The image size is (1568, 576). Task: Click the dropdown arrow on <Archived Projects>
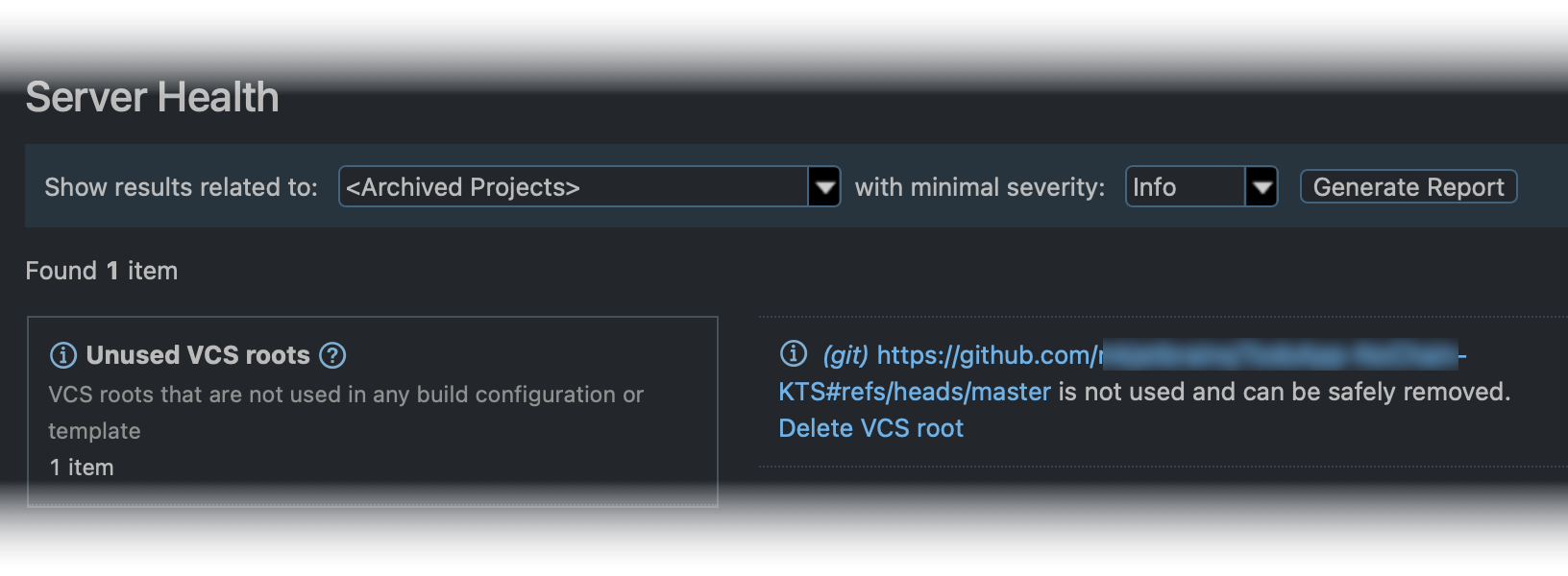pos(823,187)
